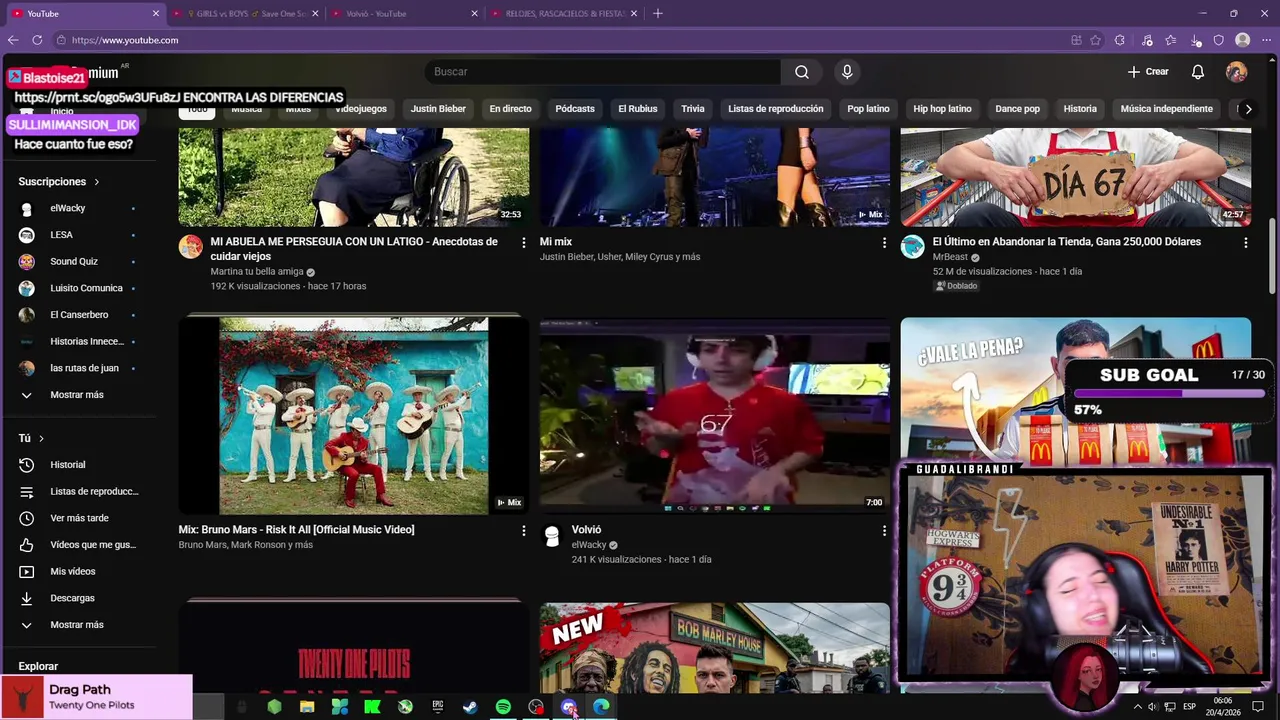Open the browser three-dots settings menu
This screenshot has height=720, width=1280.
pos(1266,40)
